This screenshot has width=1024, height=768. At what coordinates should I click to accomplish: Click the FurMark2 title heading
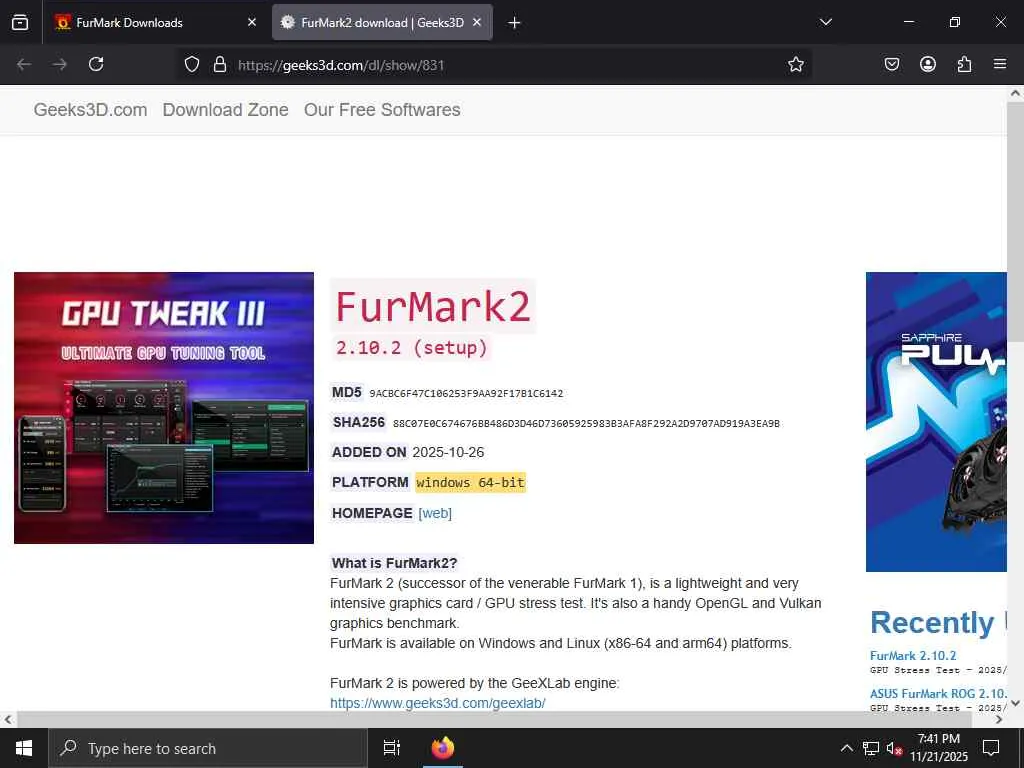coord(432,306)
